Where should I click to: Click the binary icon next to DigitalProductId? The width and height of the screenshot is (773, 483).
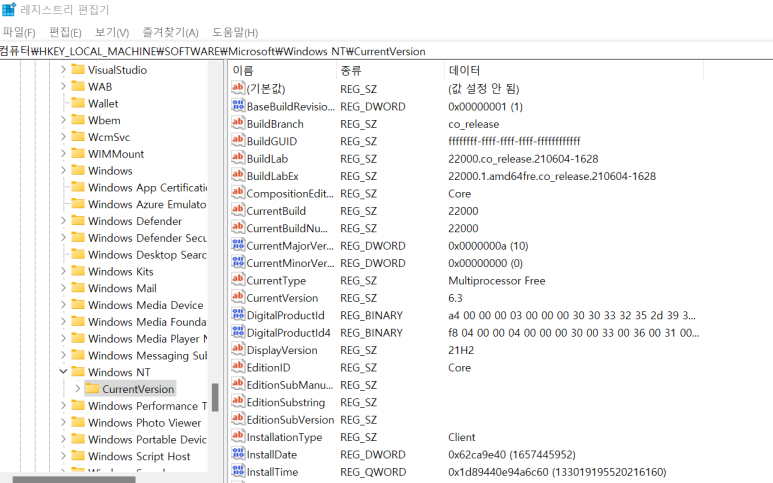point(238,314)
